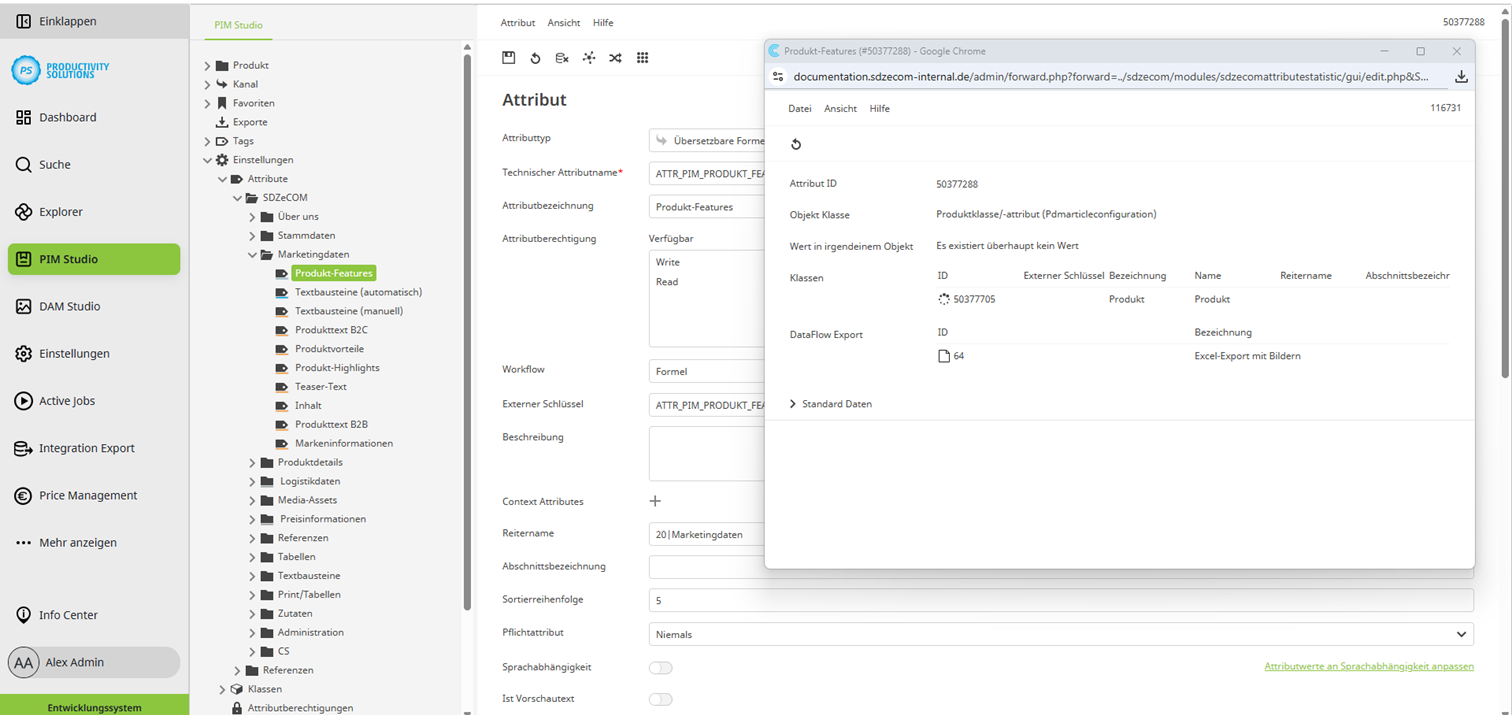
Task: Click the Save attribute disk icon
Action: pyautogui.click(x=509, y=58)
